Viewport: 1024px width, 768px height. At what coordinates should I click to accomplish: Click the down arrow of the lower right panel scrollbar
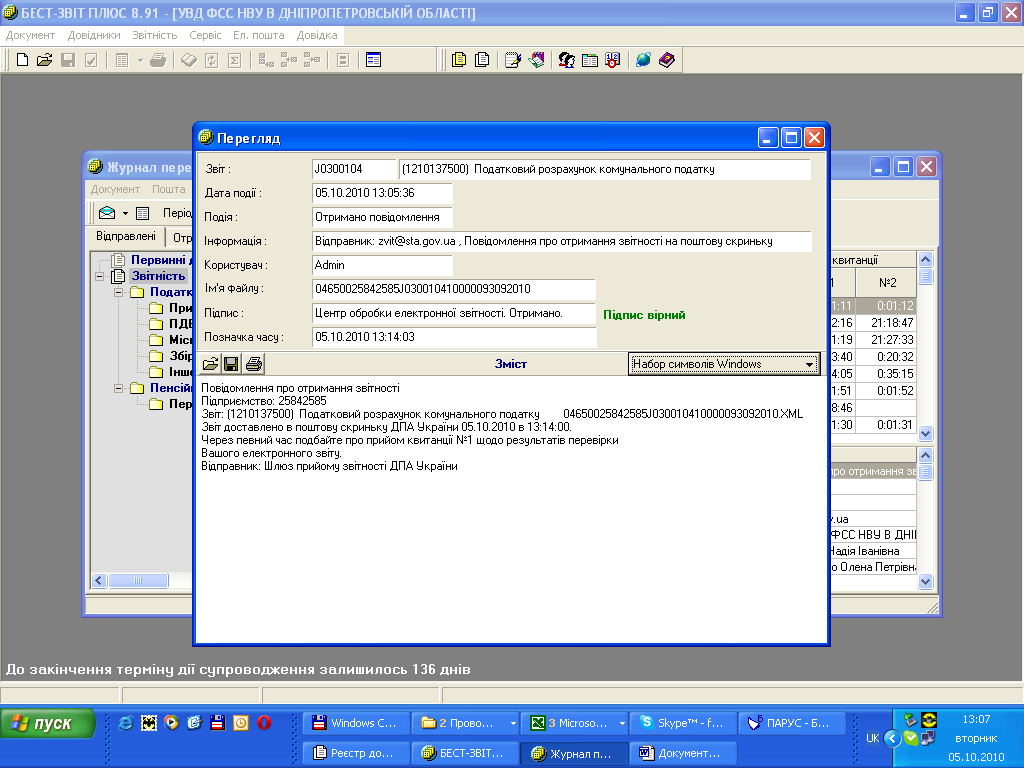(925, 581)
